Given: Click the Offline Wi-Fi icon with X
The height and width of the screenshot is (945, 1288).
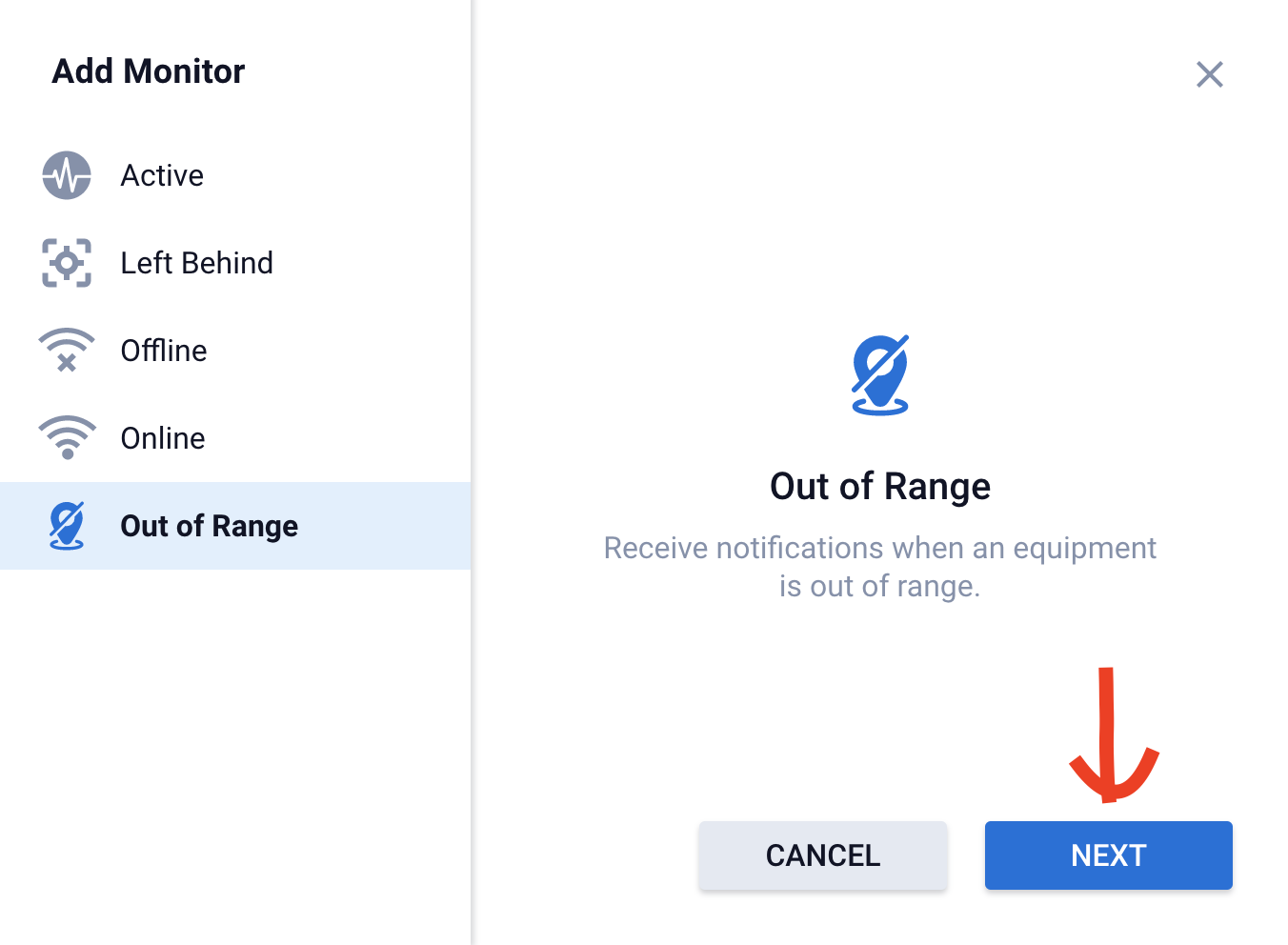Looking at the screenshot, I should [67, 351].
